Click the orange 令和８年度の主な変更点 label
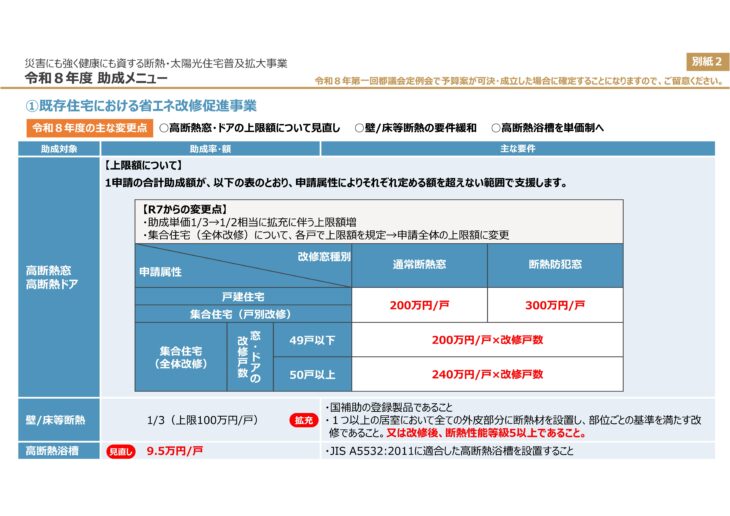The height and width of the screenshot is (516, 730). (90, 128)
